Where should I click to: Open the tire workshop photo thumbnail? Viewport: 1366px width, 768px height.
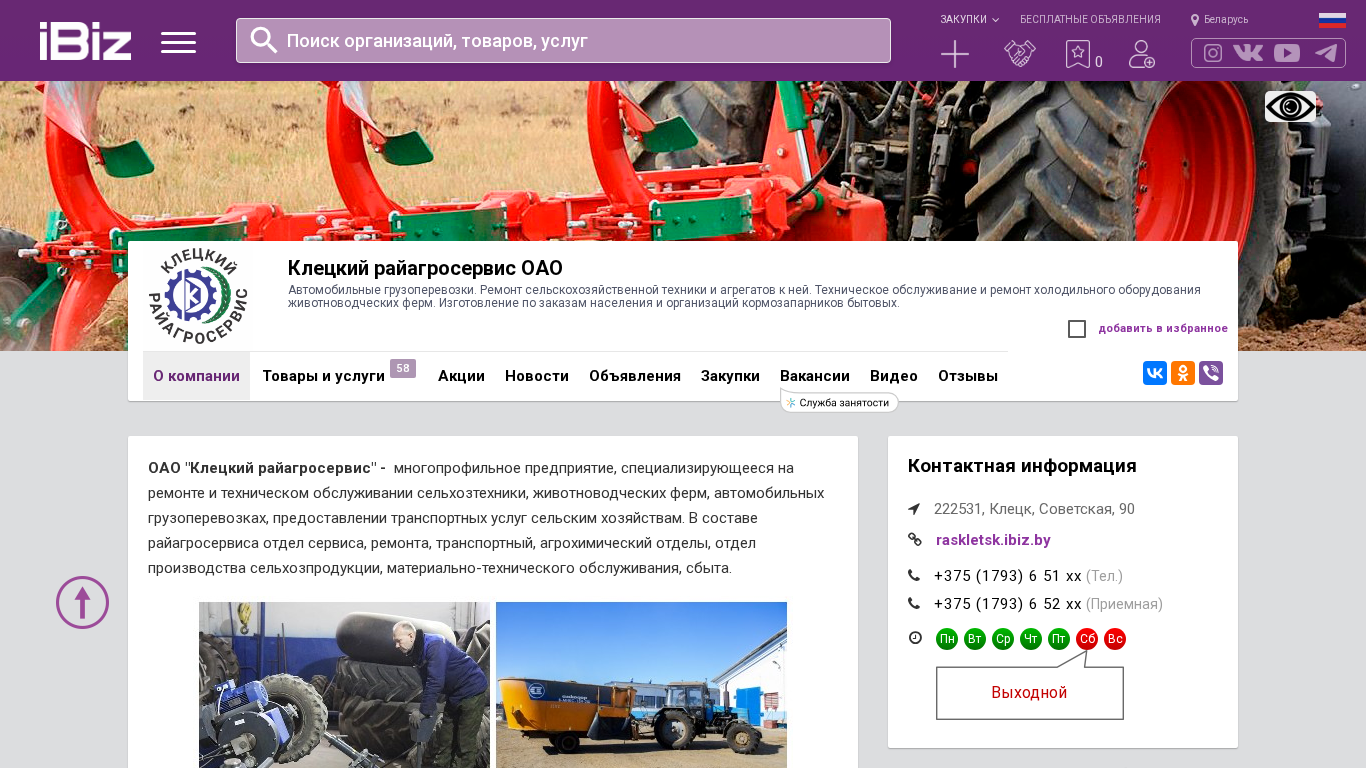pos(344,685)
